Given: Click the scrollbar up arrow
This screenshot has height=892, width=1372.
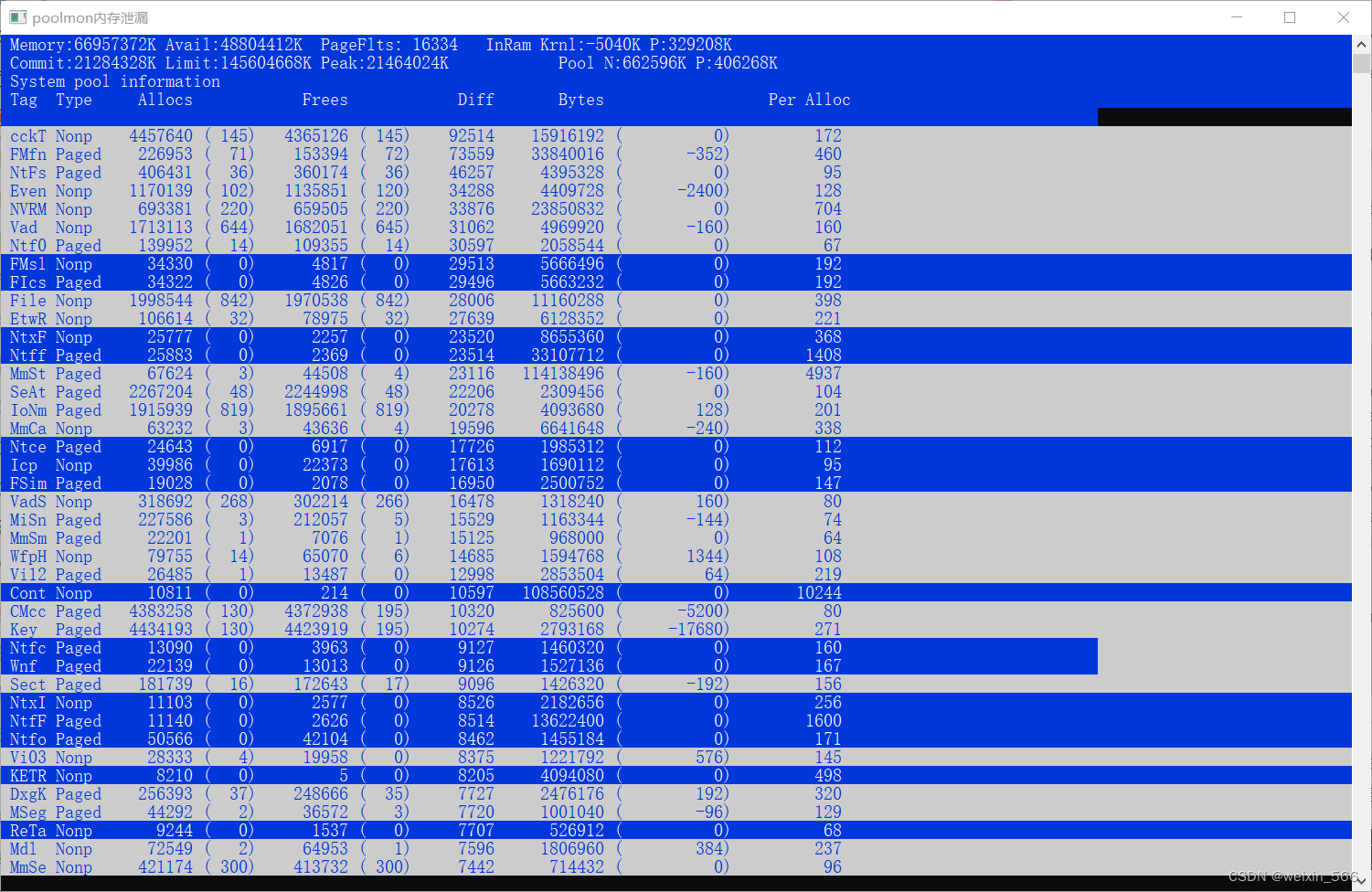Looking at the screenshot, I should click(1361, 44).
